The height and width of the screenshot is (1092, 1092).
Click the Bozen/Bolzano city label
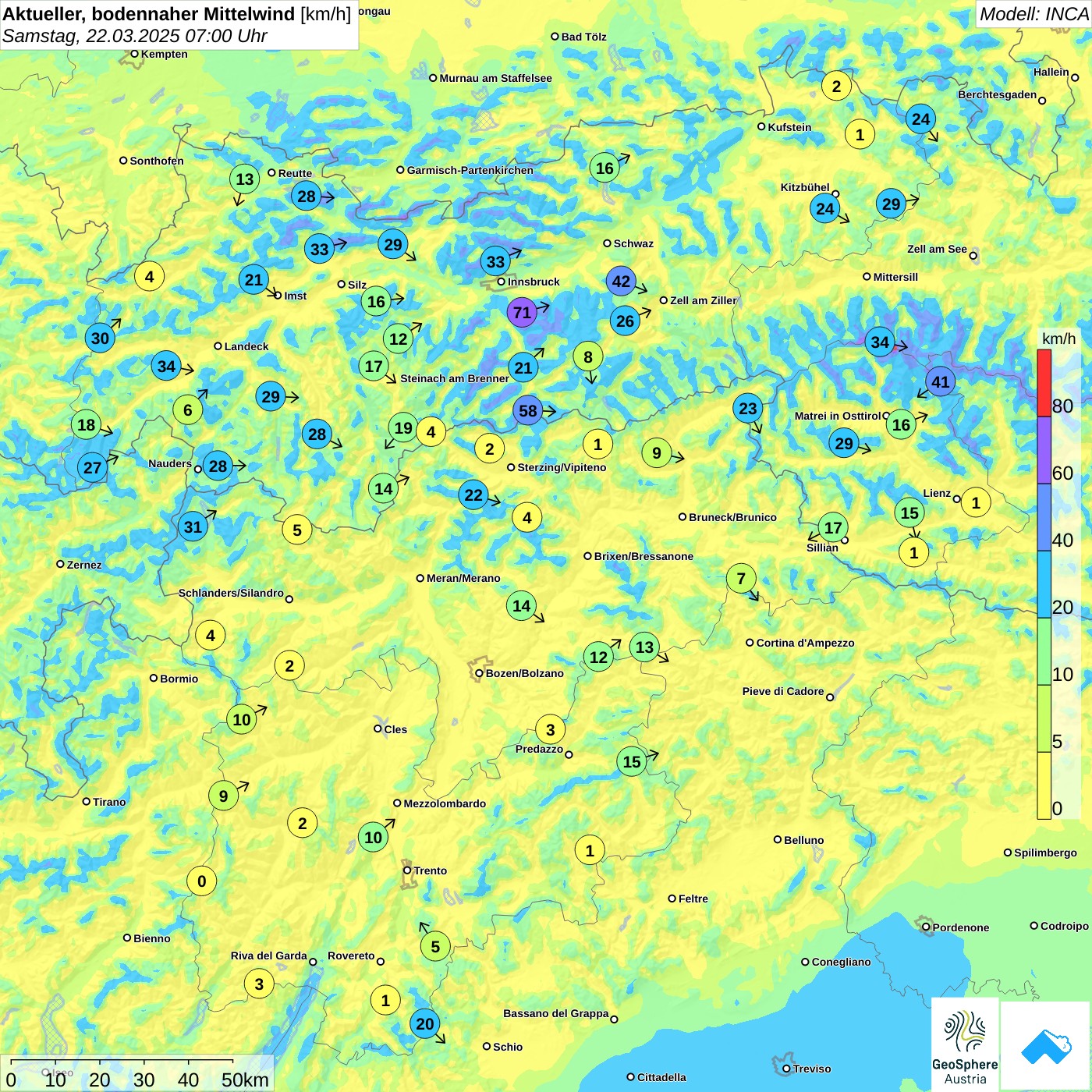pyautogui.click(x=525, y=673)
